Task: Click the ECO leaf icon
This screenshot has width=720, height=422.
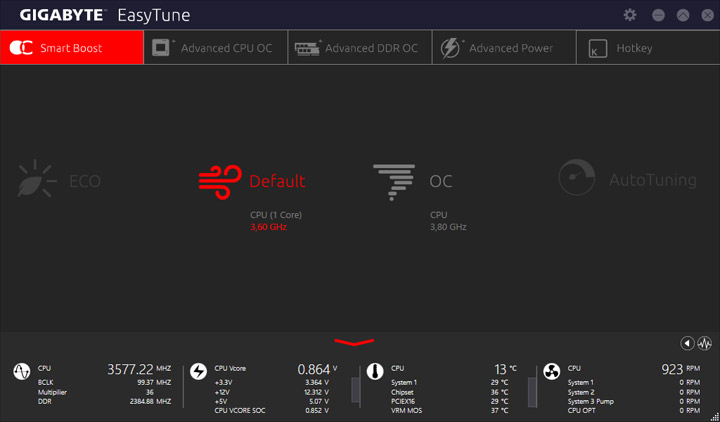Action: pos(37,179)
